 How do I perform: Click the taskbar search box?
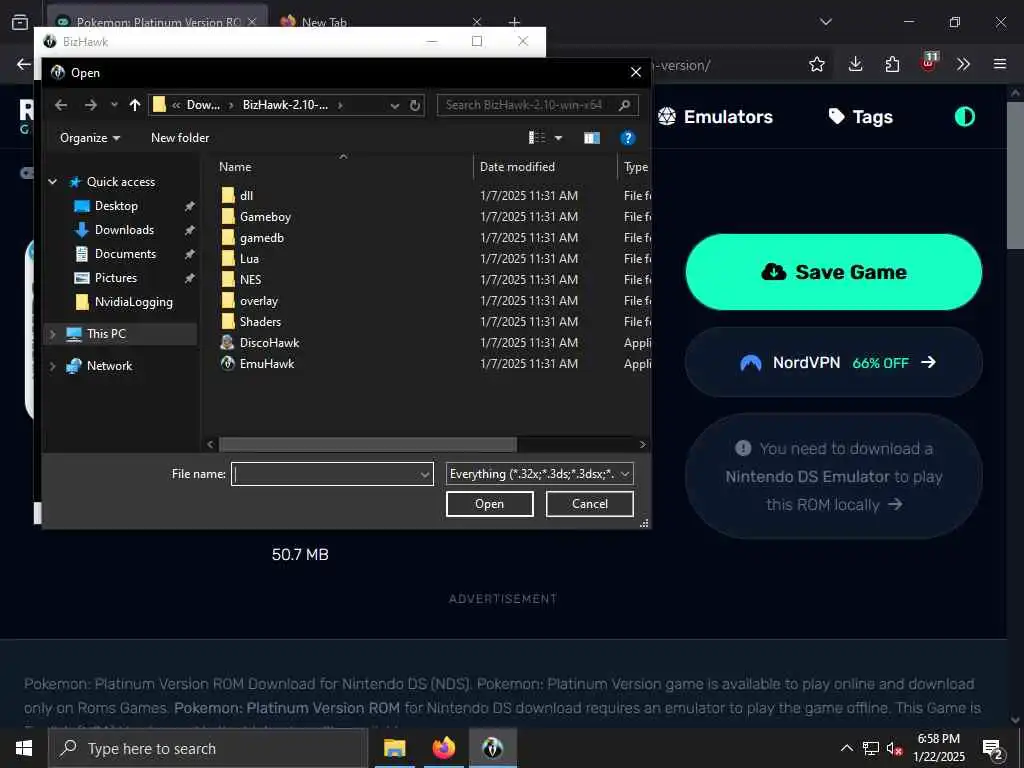point(208,748)
